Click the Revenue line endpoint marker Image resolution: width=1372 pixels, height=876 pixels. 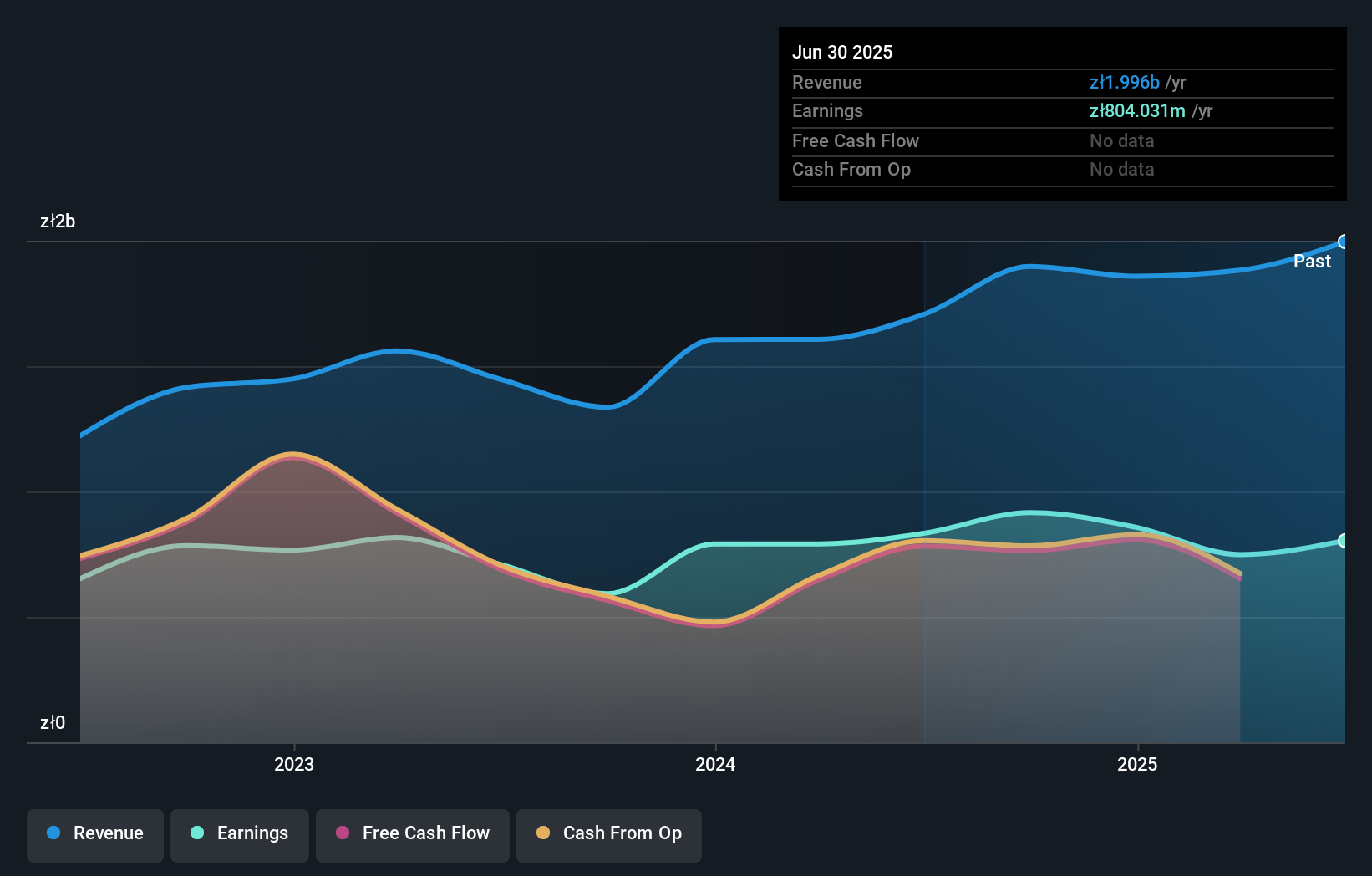click(x=1344, y=242)
